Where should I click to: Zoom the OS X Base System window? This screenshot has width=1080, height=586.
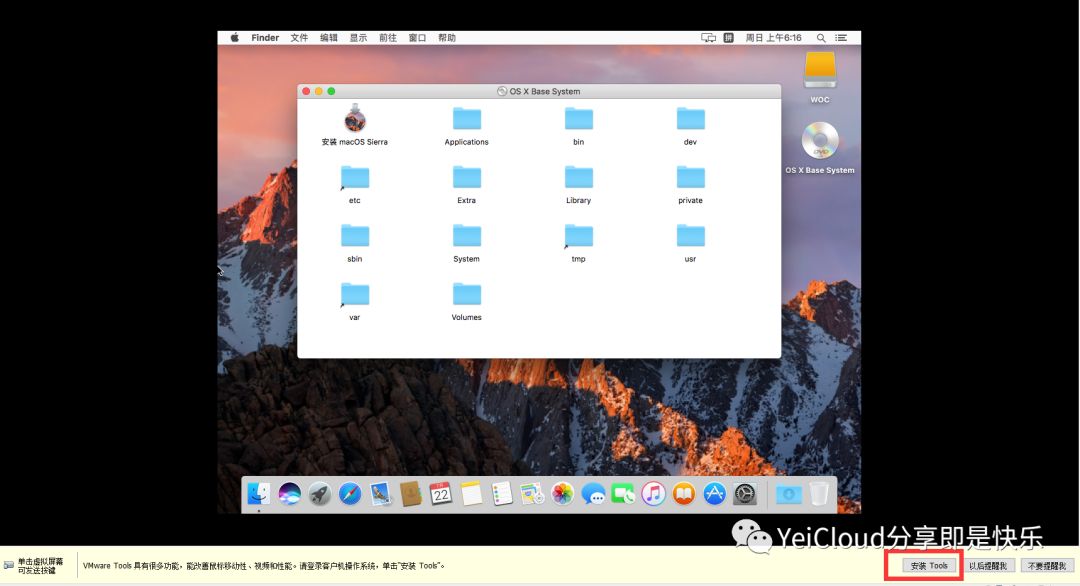331,91
